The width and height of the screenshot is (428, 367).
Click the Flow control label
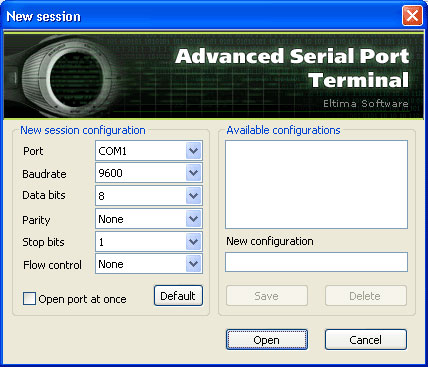point(52,265)
